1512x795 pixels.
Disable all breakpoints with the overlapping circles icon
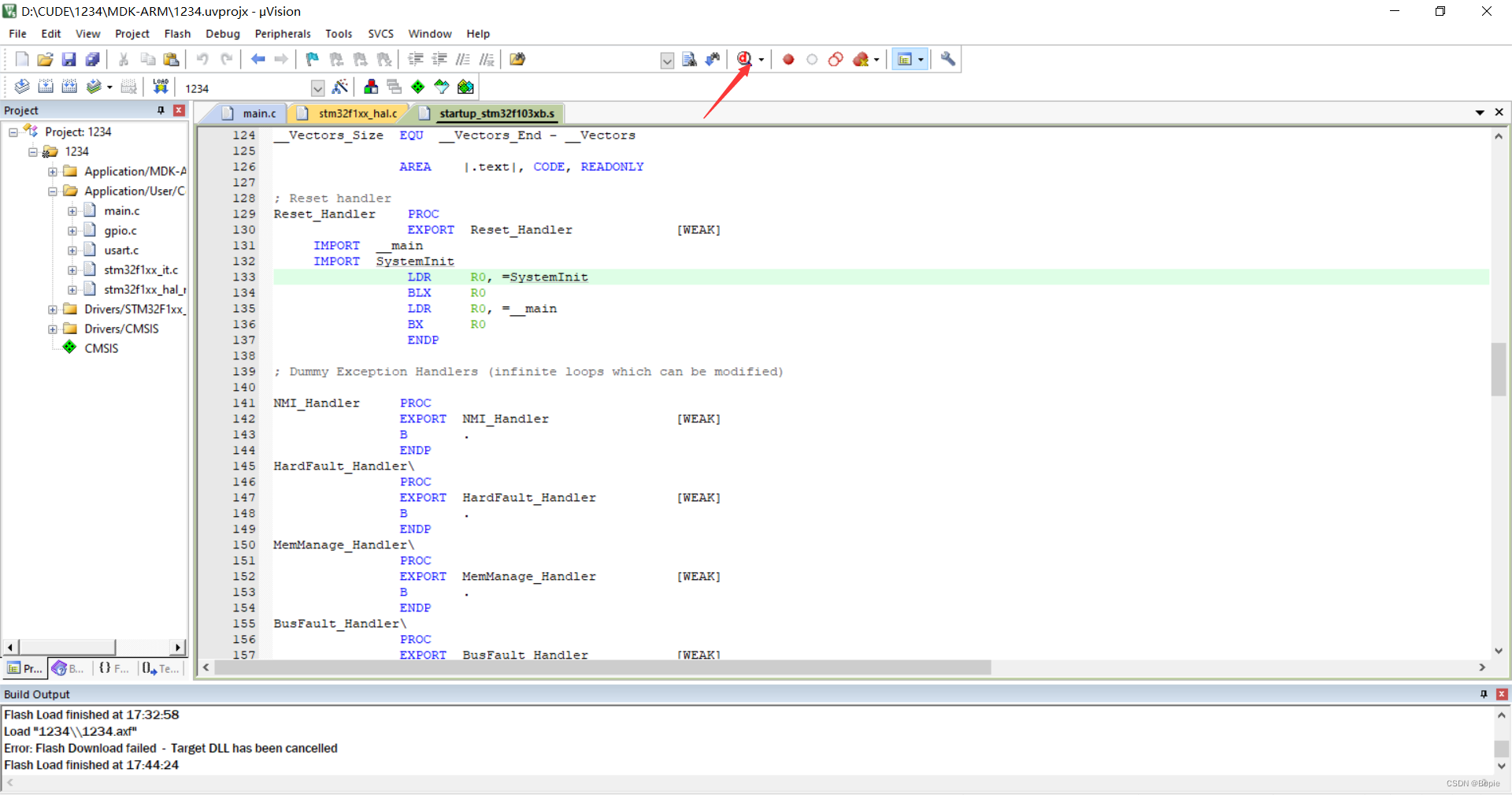pos(836,59)
